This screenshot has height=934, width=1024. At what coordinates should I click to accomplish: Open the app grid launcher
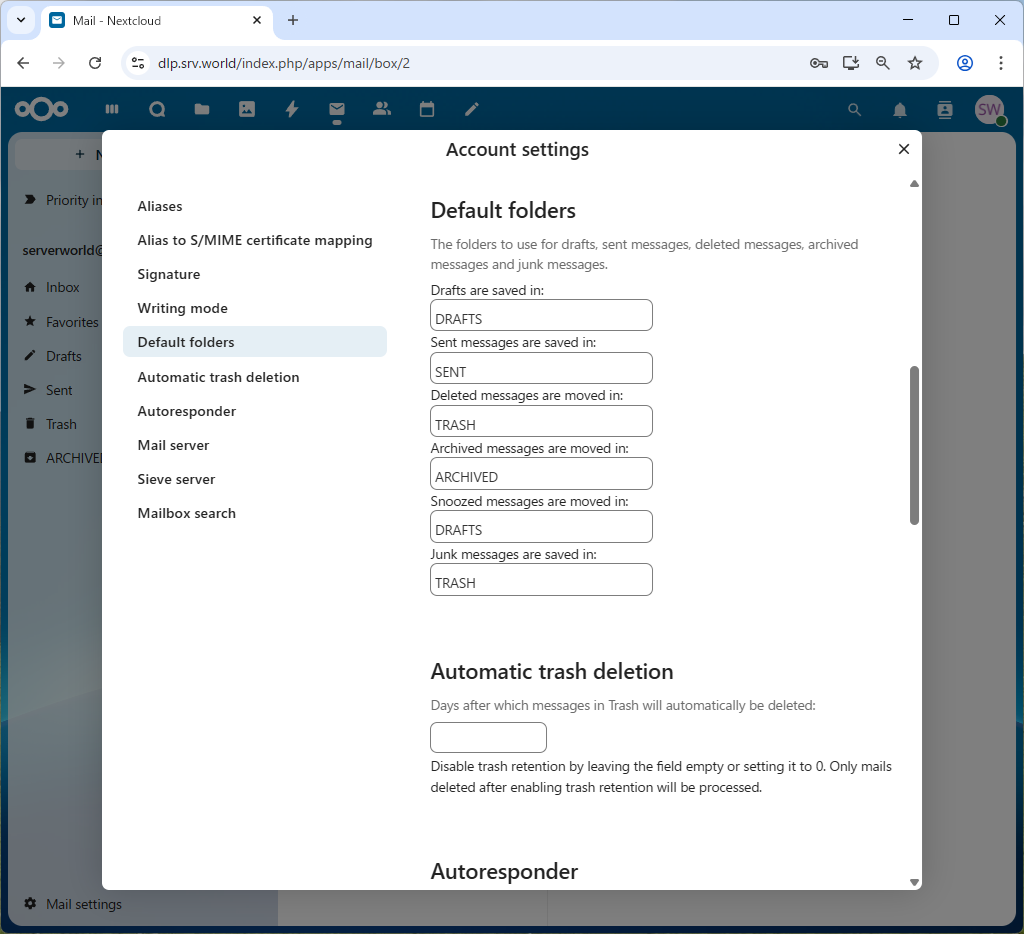(111, 109)
